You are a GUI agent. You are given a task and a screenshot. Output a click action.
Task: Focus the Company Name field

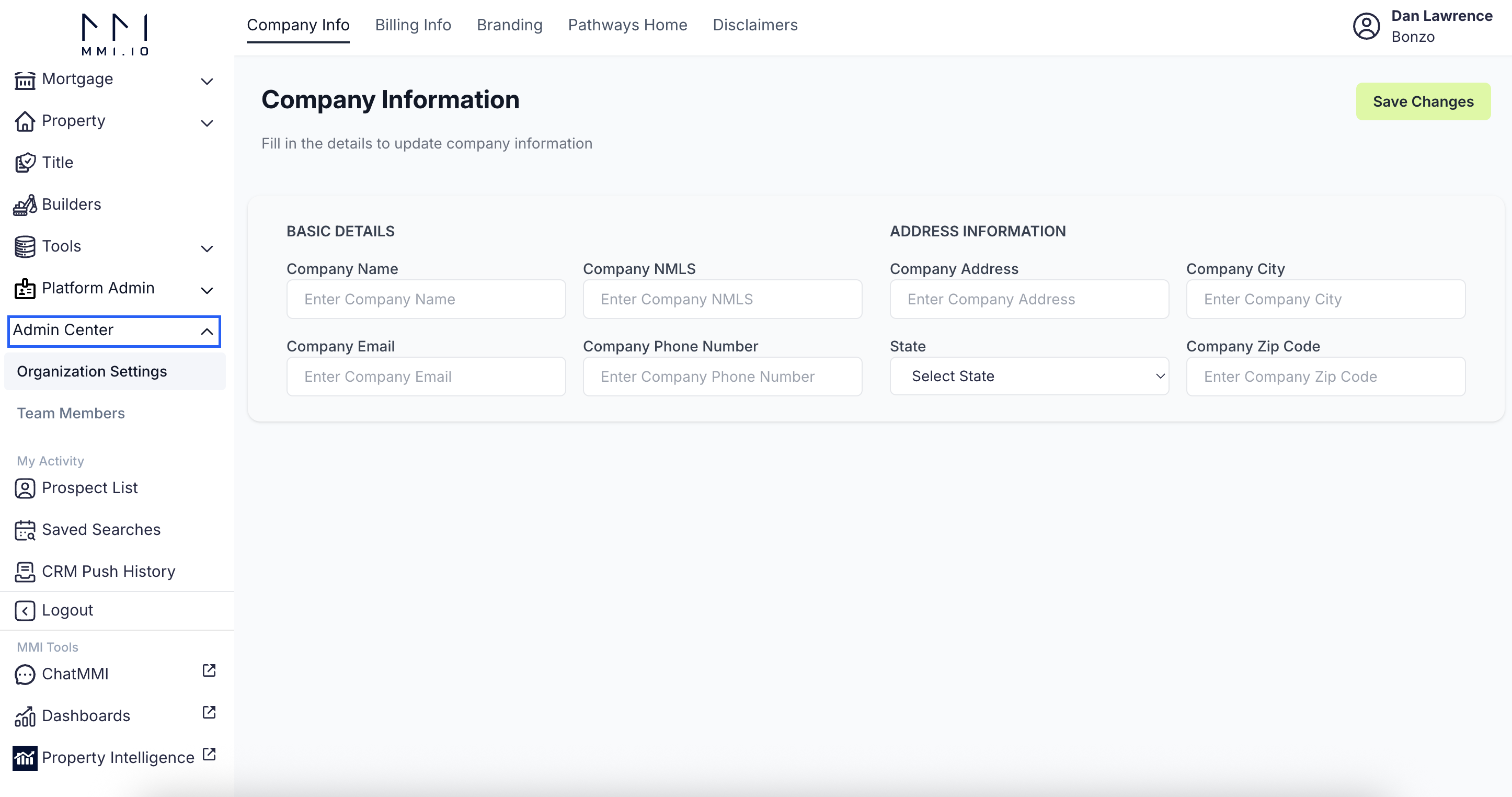(426, 299)
